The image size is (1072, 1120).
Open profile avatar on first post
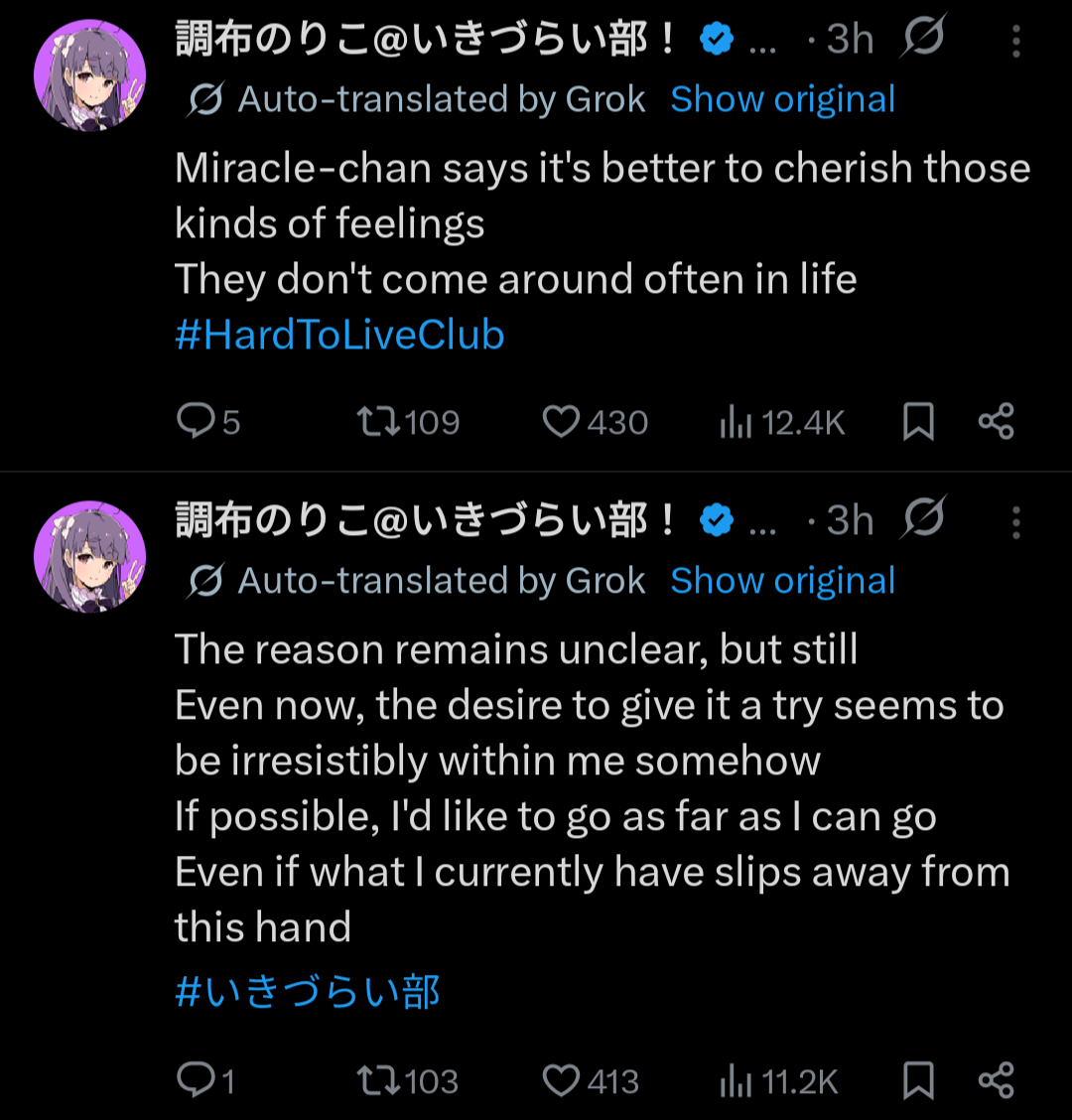click(89, 74)
